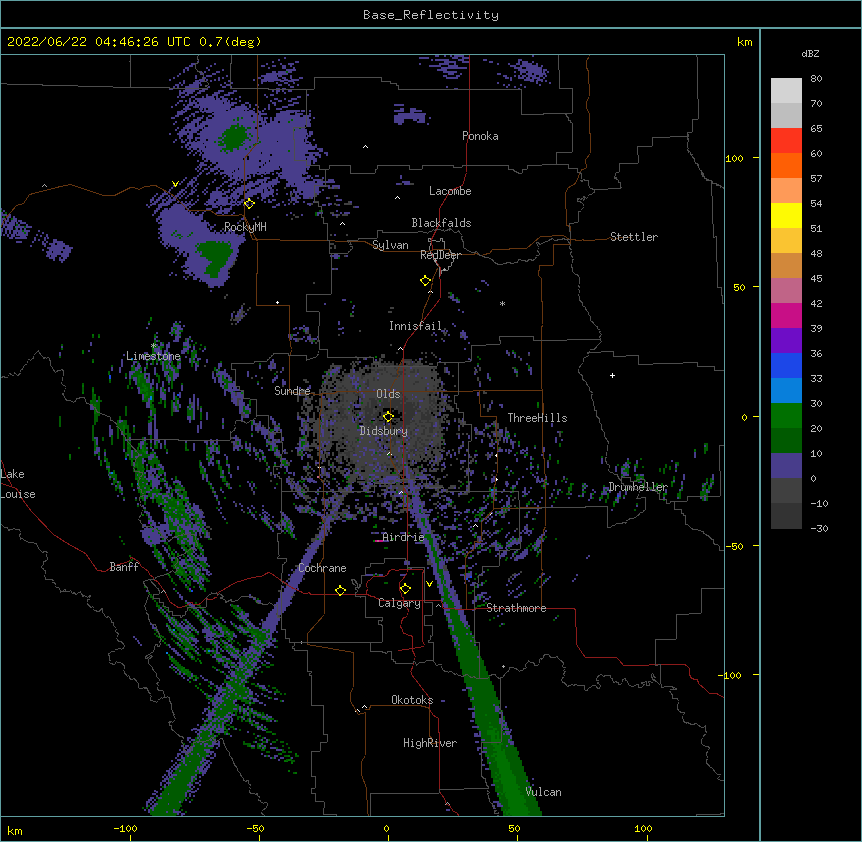Click the Innisfail label
Image resolution: width=862 pixels, height=842 pixels.
[x=415, y=326]
